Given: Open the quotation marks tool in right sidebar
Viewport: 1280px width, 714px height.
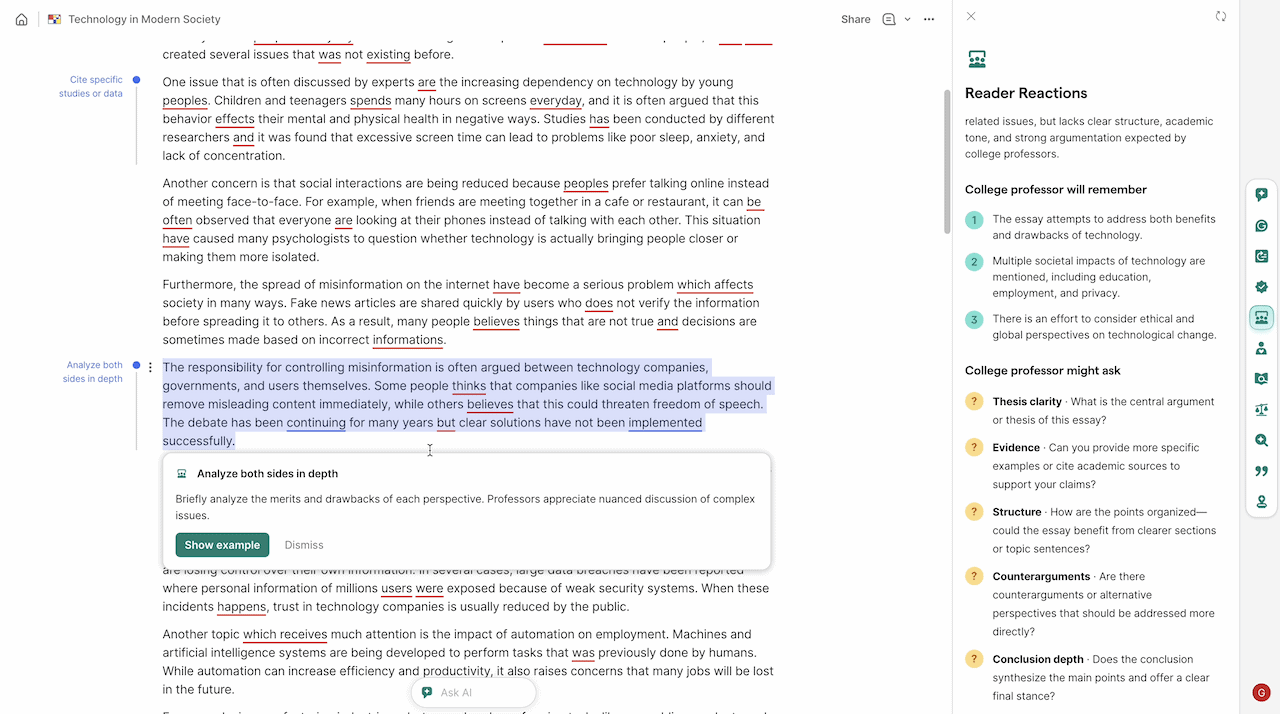Looking at the screenshot, I should click(x=1261, y=470).
